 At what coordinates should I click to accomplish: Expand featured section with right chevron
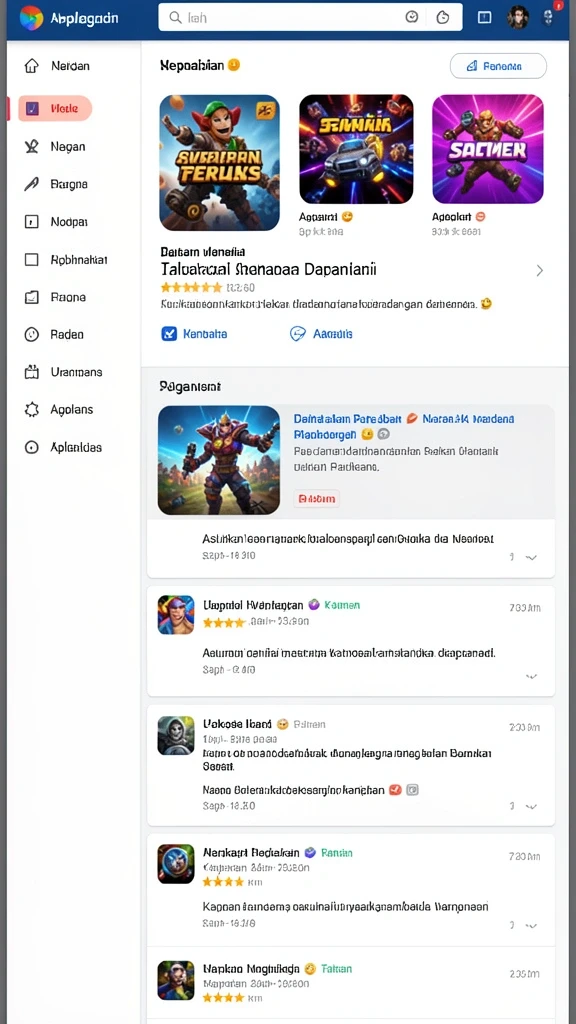[x=539, y=270]
